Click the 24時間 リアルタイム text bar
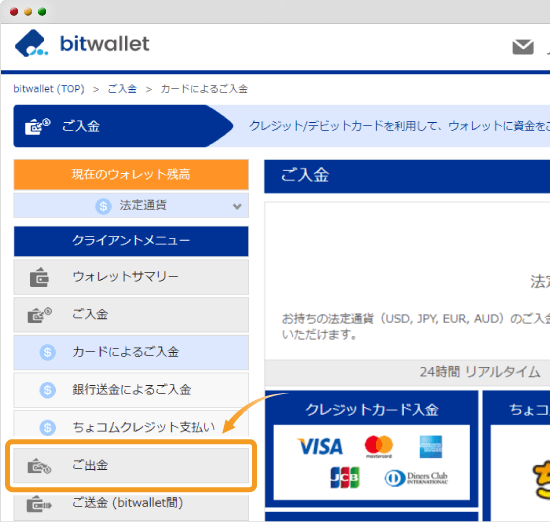550x522 pixels. (407, 372)
